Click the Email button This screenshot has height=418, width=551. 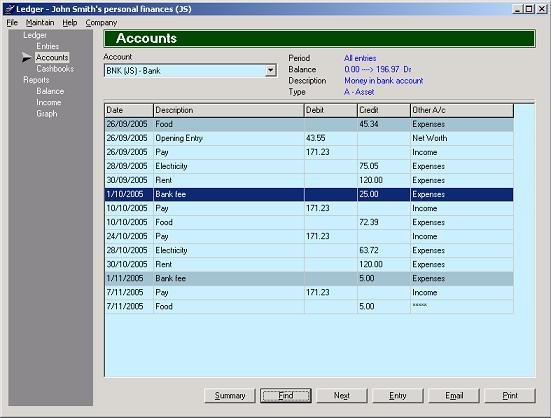pyautogui.click(x=454, y=396)
